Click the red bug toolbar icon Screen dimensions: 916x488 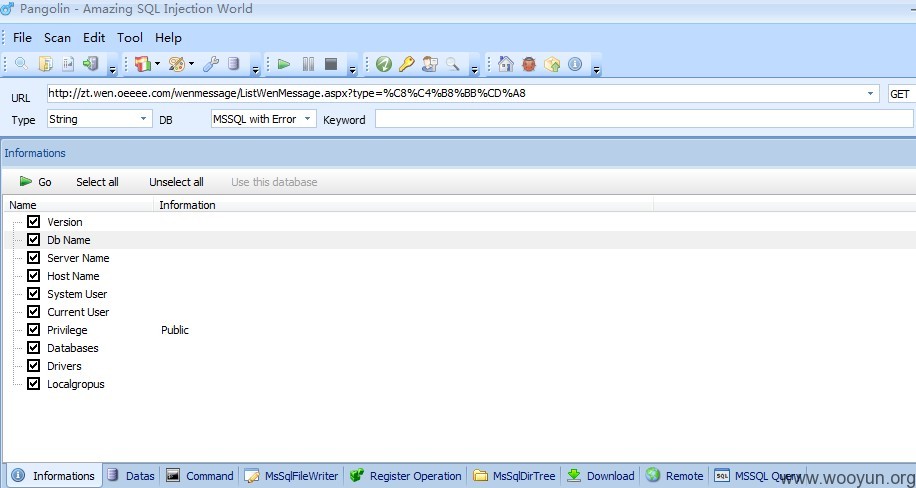pos(529,64)
